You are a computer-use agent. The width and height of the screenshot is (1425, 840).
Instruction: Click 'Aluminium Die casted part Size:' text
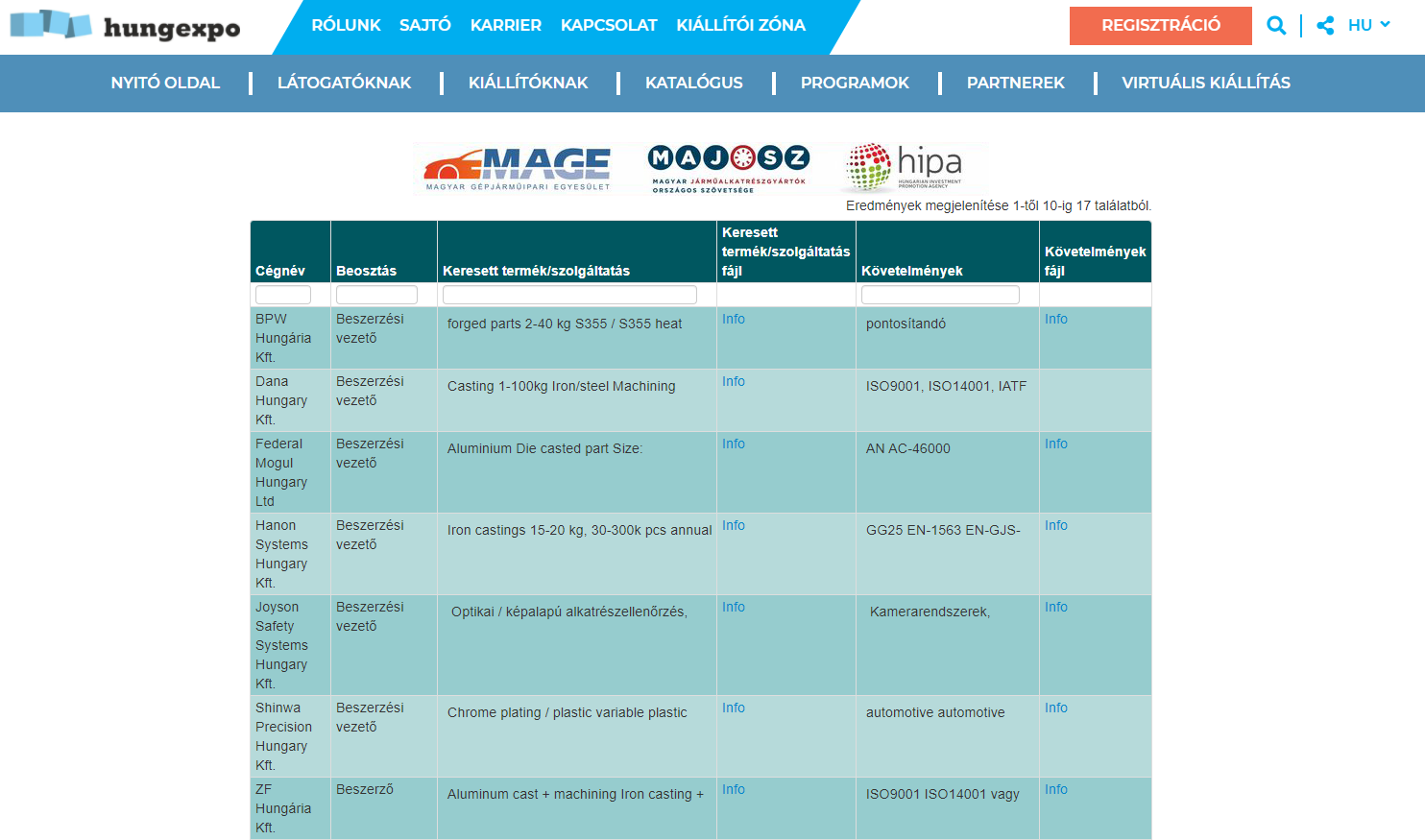tap(544, 448)
